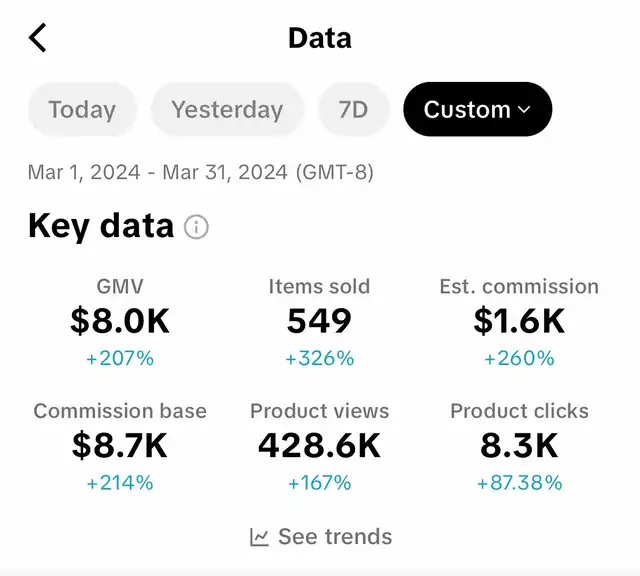Open See trends link
This screenshot has width=640, height=576.
click(x=334, y=537)
